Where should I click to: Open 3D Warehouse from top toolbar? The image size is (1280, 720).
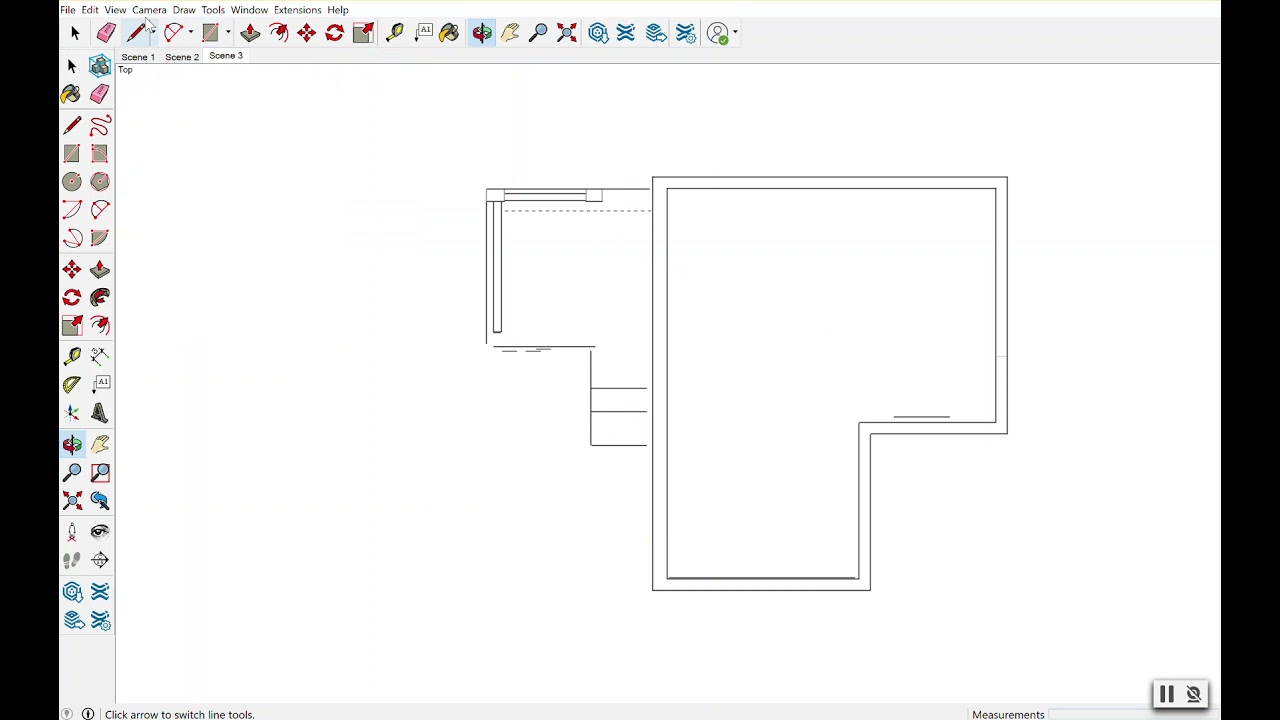pyautogui.click(x=598, y=33)
